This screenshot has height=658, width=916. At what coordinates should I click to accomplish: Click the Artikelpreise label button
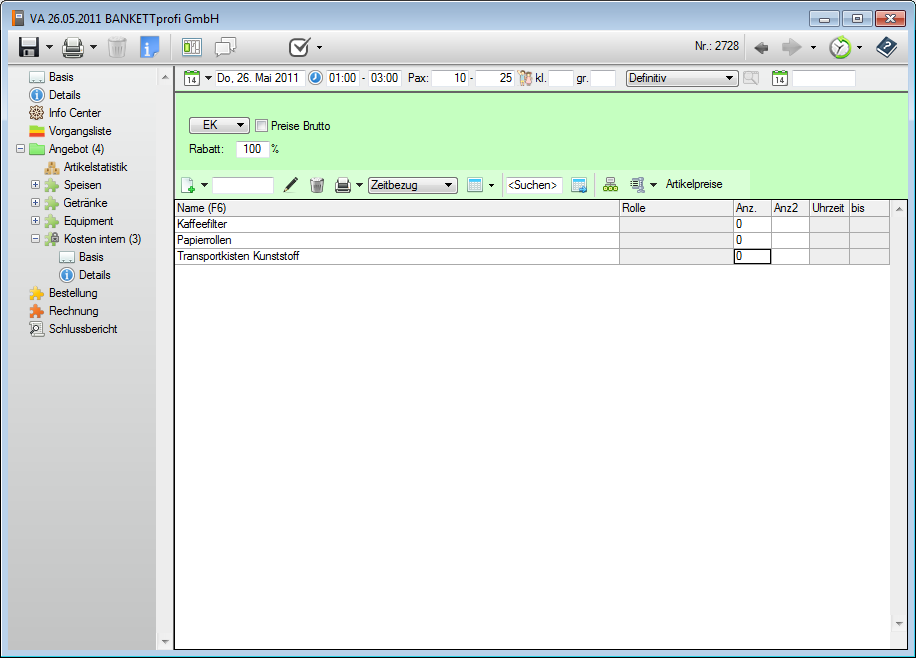coord(694,185)
